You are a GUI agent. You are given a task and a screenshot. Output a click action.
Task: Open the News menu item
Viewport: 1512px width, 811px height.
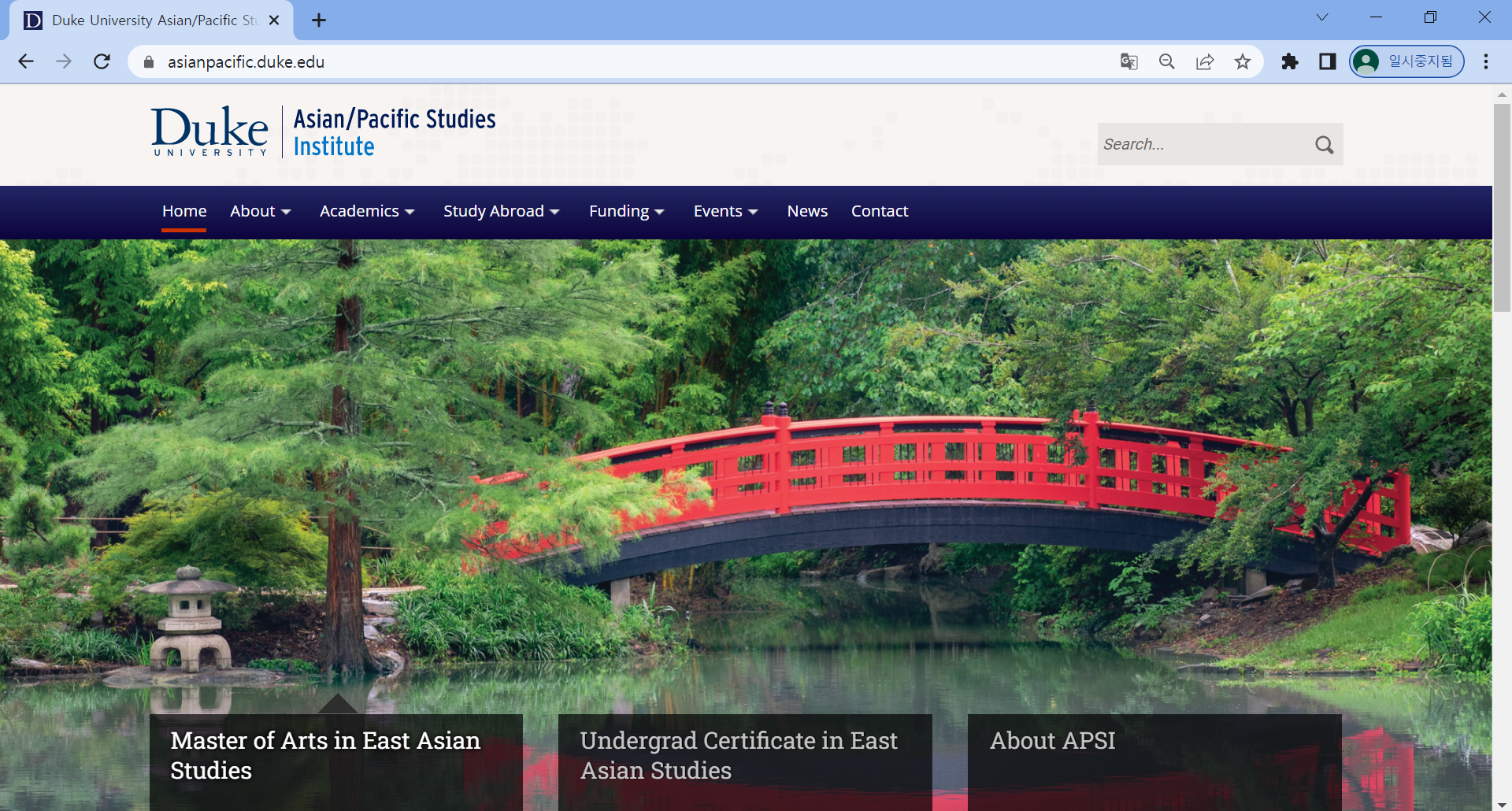coord(807,211)
